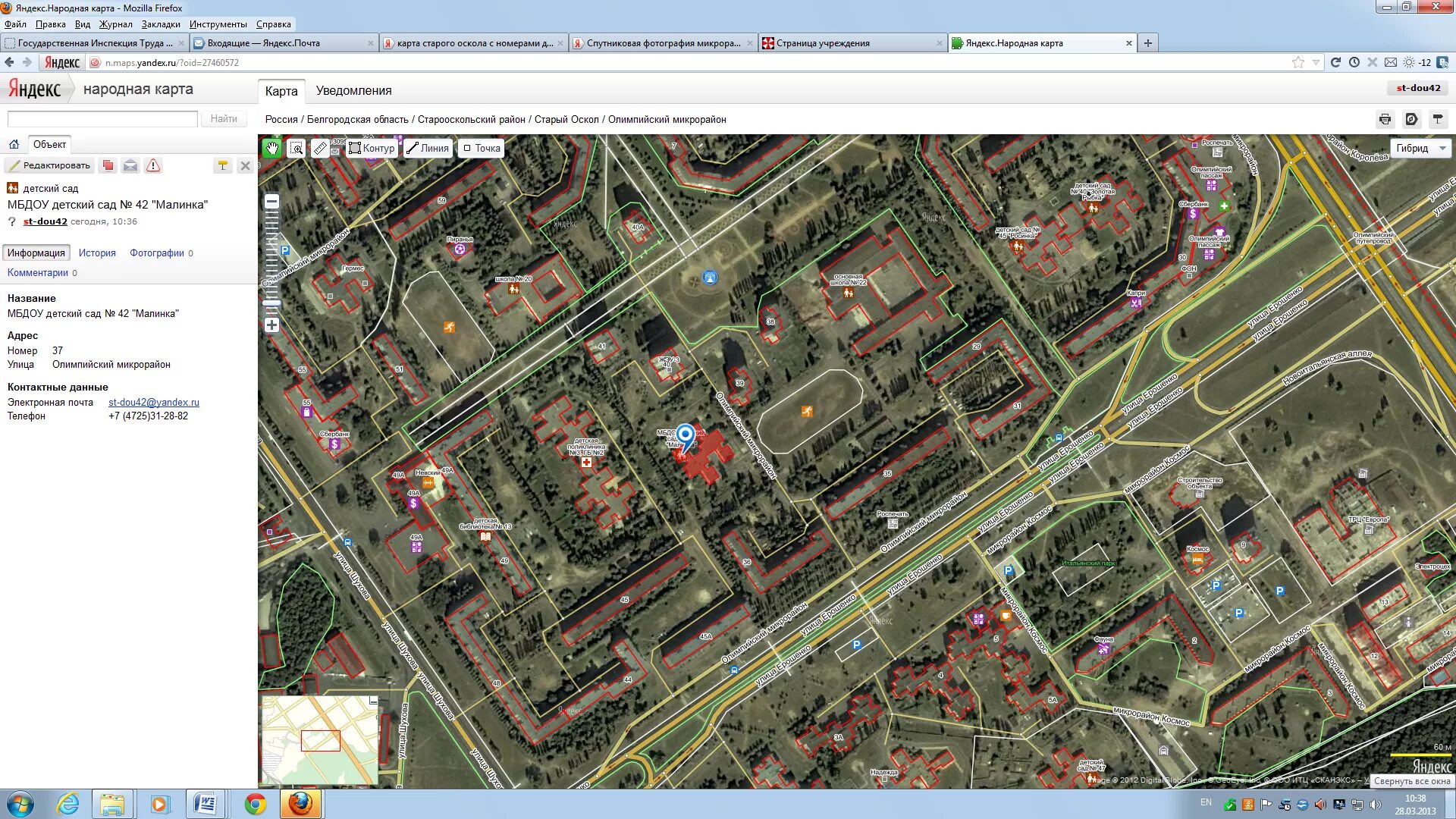1456x819 pixels.
Task: Click the compass navigation icon above map
Action: pos(1411,119)
